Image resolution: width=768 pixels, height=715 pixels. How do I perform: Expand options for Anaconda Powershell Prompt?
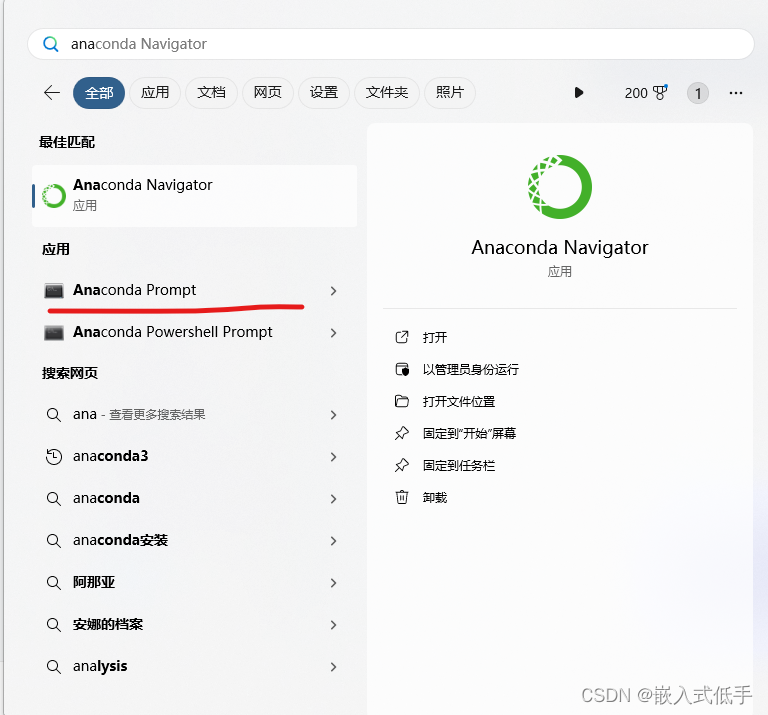pyautogui.click(x=334, y=333)
